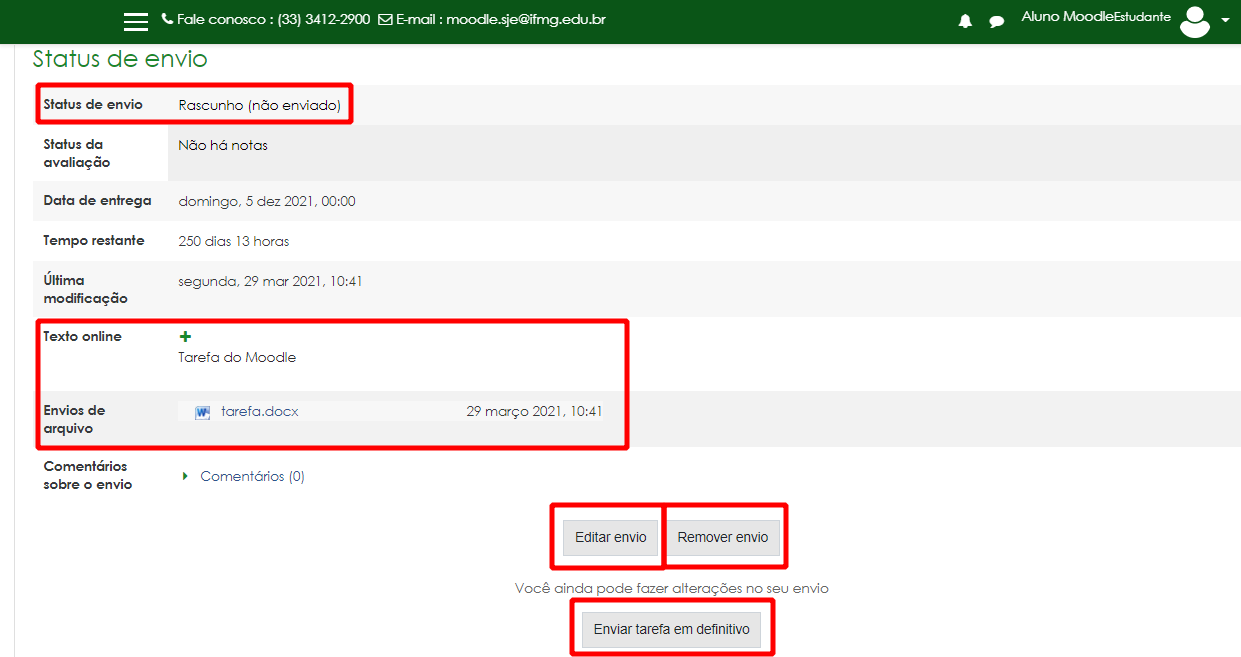Open the Comentários (0) link
The height and width of the screenshot is (657, 1241).
click(x=252, y=476)
